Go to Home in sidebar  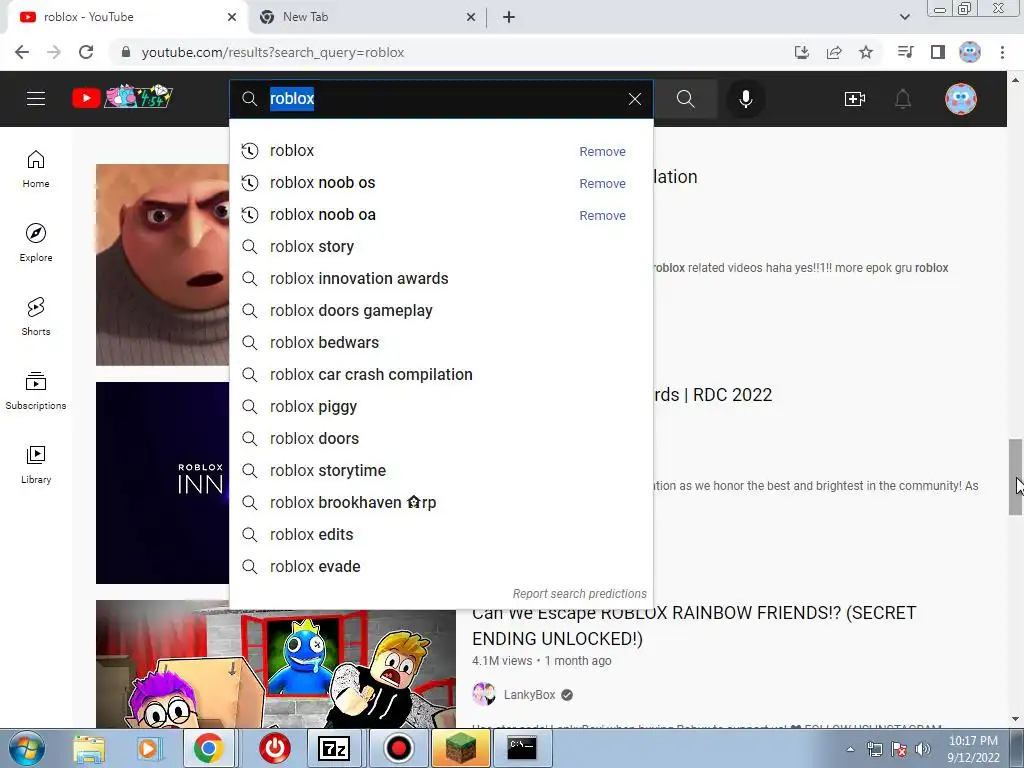tap(36, 169)
